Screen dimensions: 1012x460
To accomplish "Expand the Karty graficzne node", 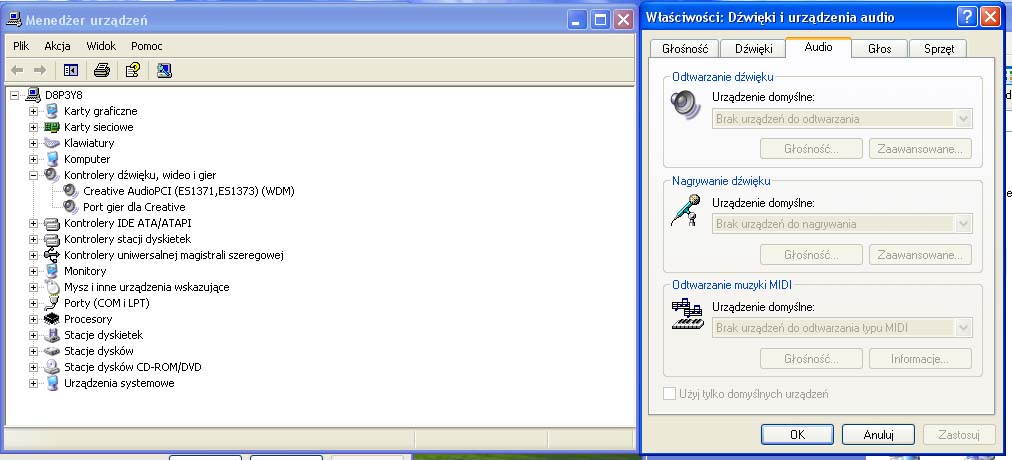I will click(x=33, y=111).
